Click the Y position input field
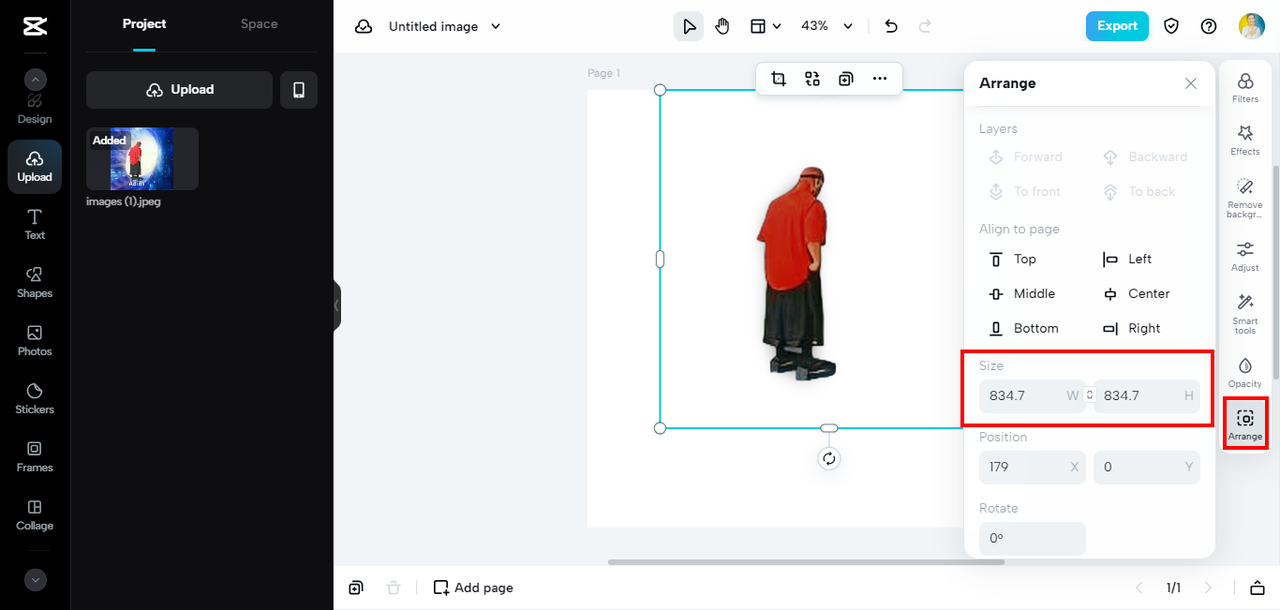1280x610 pixels. (x=1146, y=467)
